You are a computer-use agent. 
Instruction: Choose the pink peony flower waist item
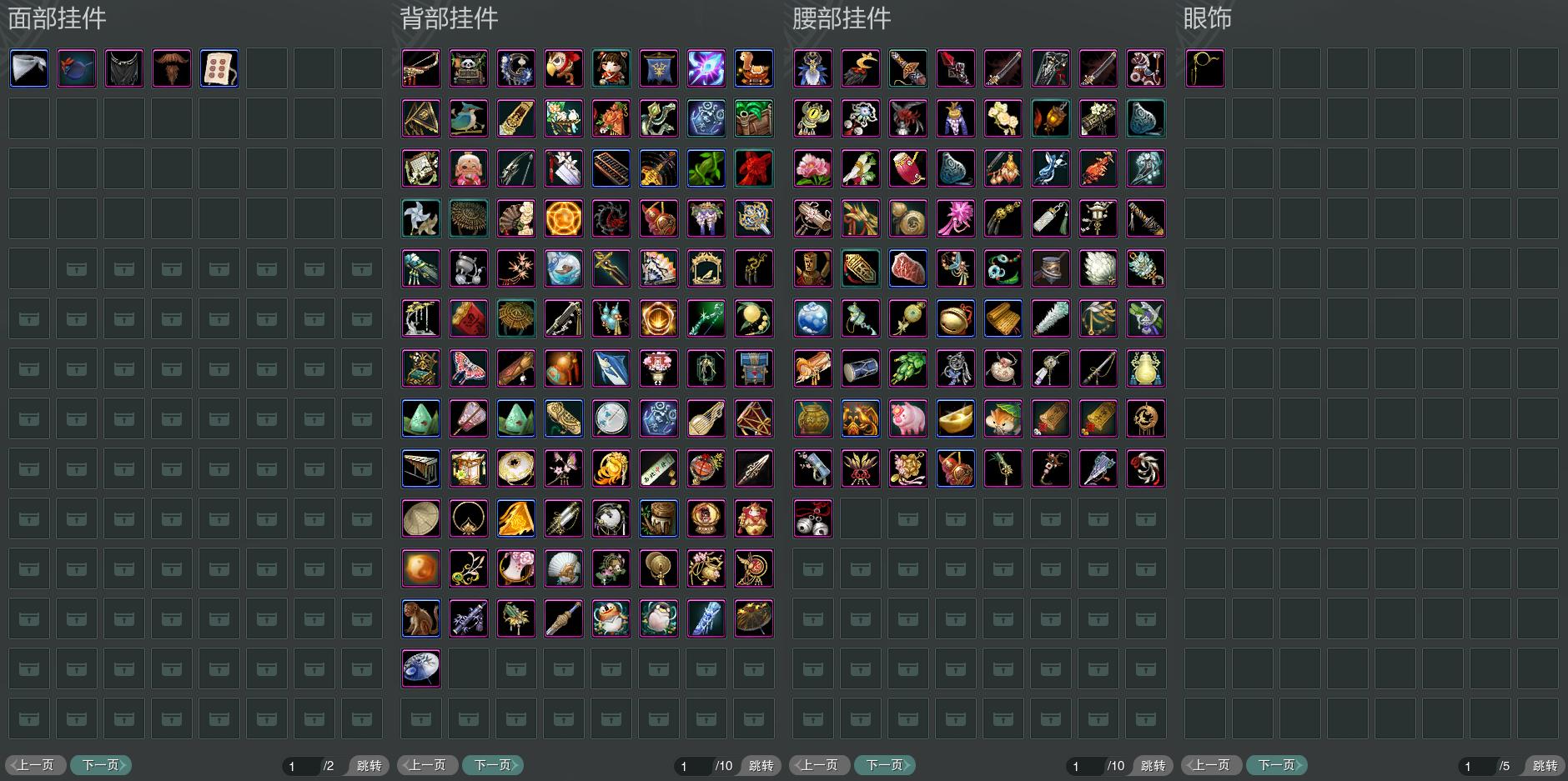[813, 168]
